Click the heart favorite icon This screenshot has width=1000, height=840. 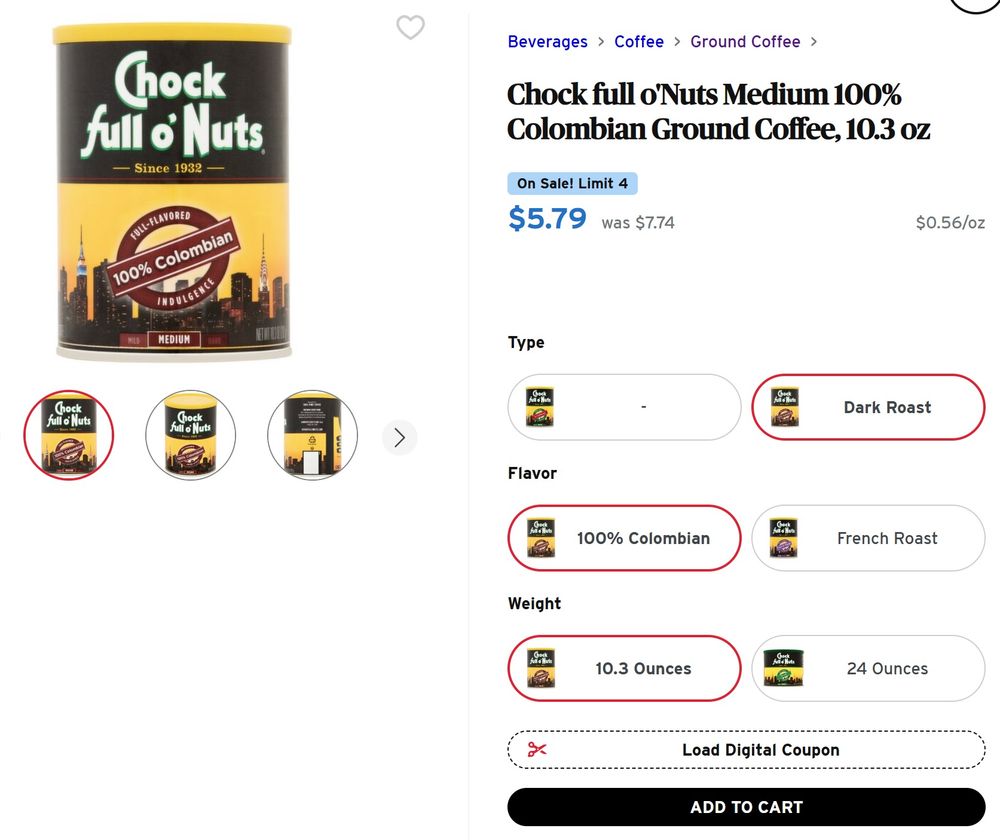tap(410, 28)
